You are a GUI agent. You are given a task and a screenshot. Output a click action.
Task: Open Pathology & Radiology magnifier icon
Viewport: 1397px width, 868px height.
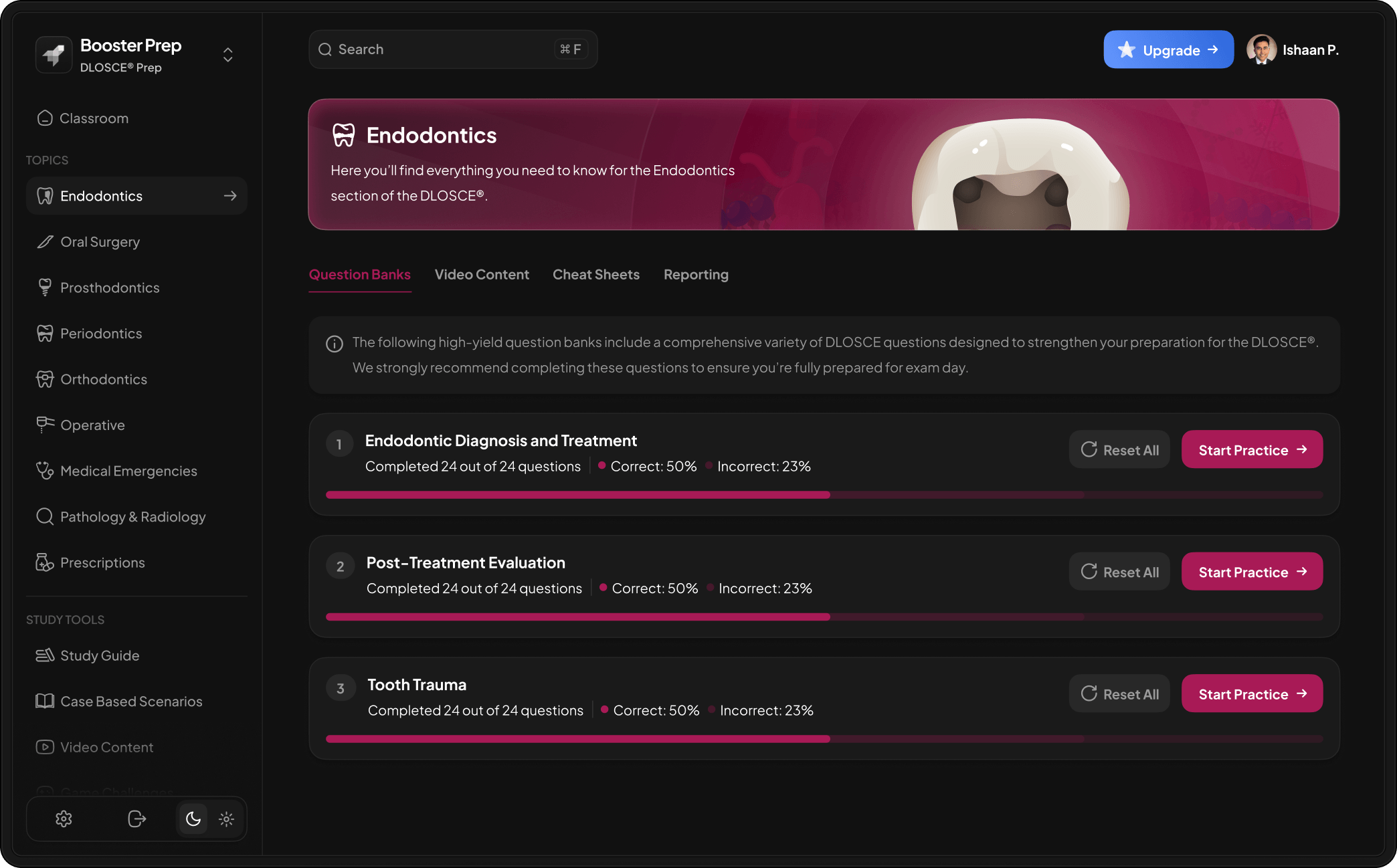point(45,517)
